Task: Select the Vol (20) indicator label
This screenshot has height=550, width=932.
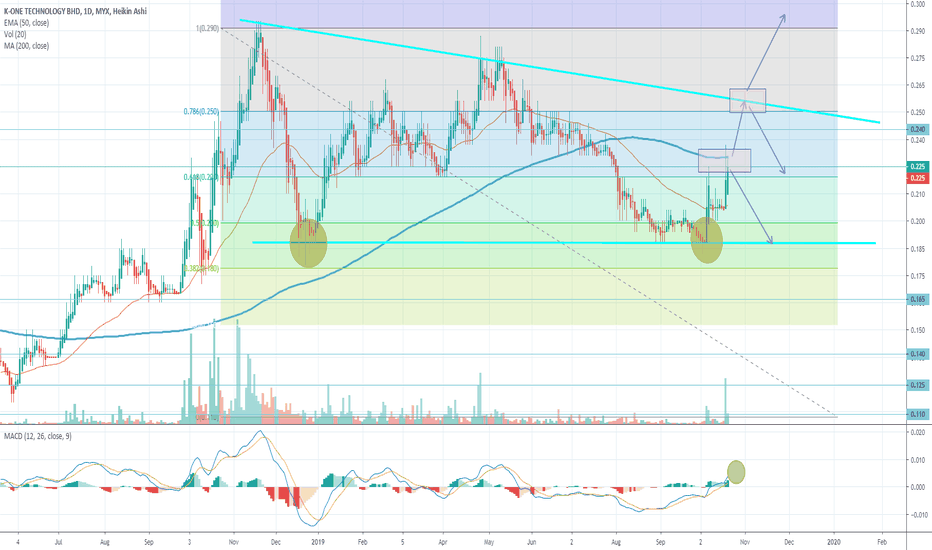Action: point(15,34)
